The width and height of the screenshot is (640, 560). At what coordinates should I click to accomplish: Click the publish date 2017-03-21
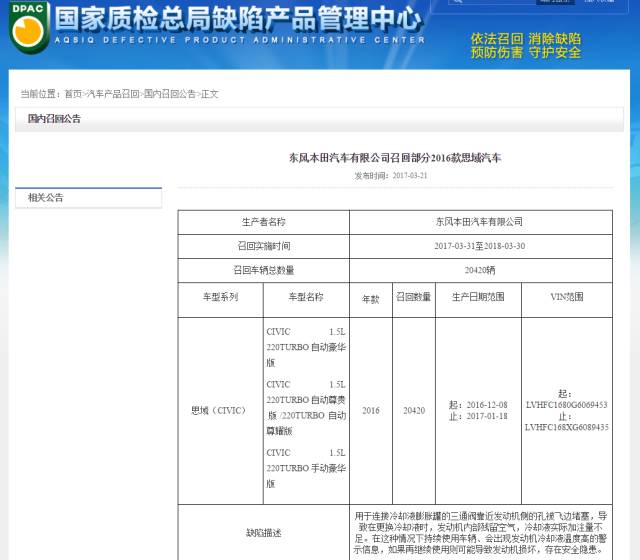410,176
